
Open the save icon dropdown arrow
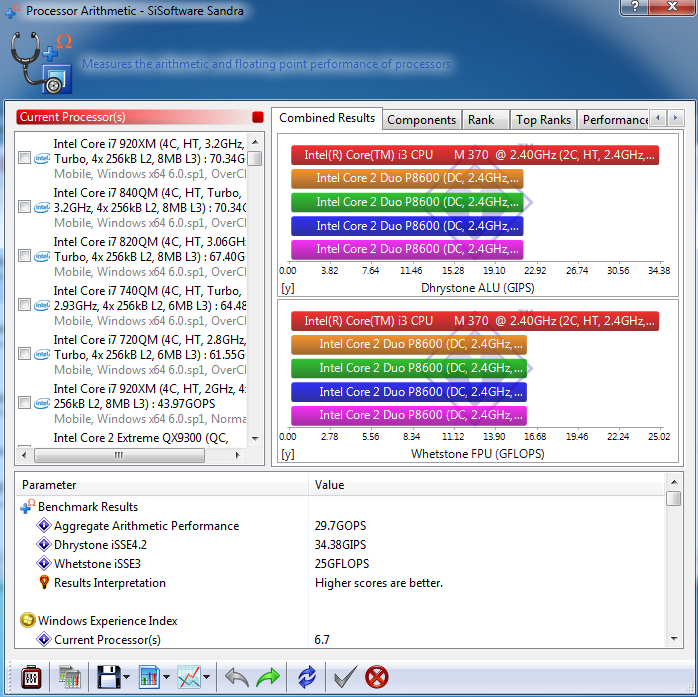click(126, 677)
